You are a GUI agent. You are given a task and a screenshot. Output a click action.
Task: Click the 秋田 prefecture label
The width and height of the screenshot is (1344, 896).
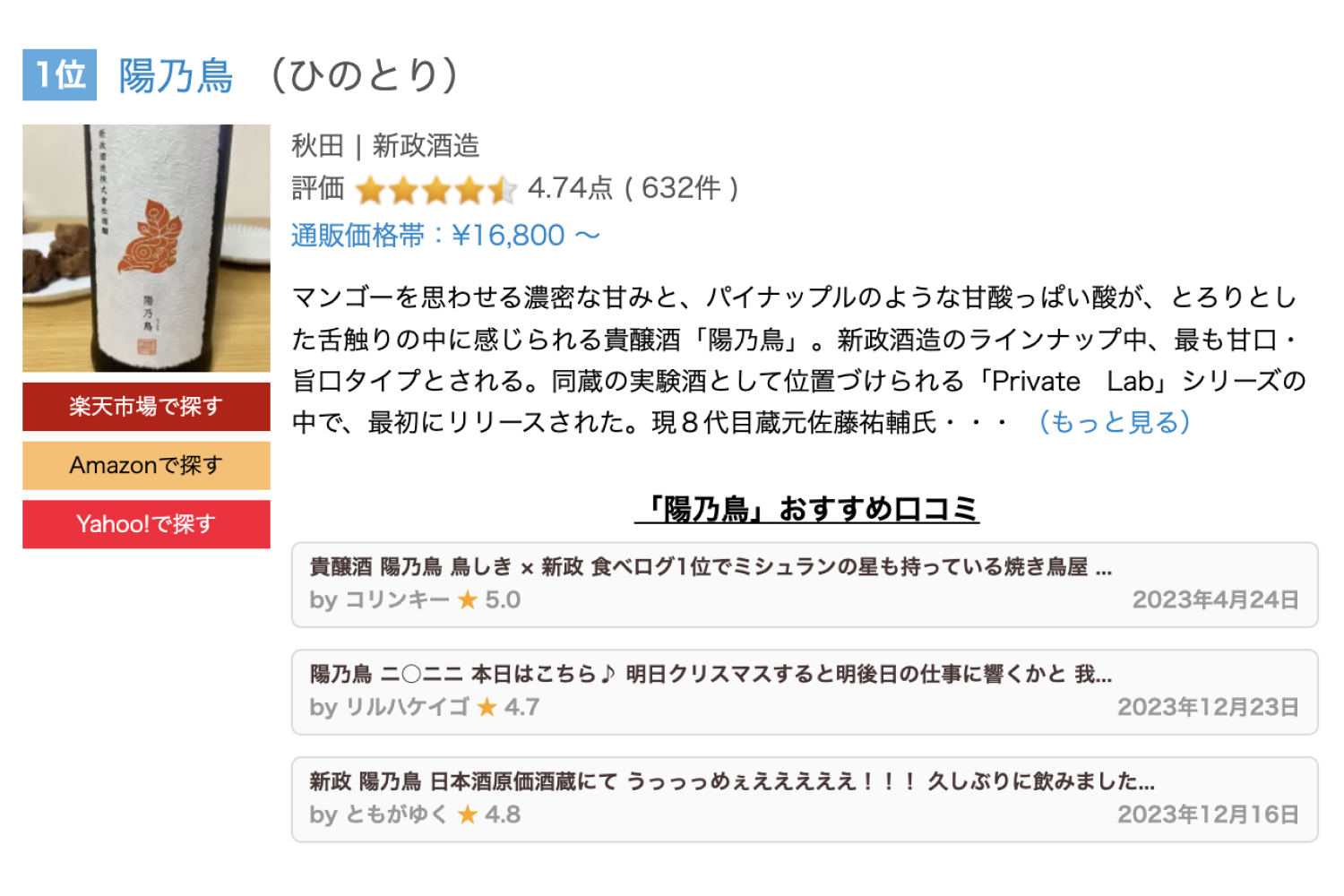pyautogui.click(x=318, y=145)
